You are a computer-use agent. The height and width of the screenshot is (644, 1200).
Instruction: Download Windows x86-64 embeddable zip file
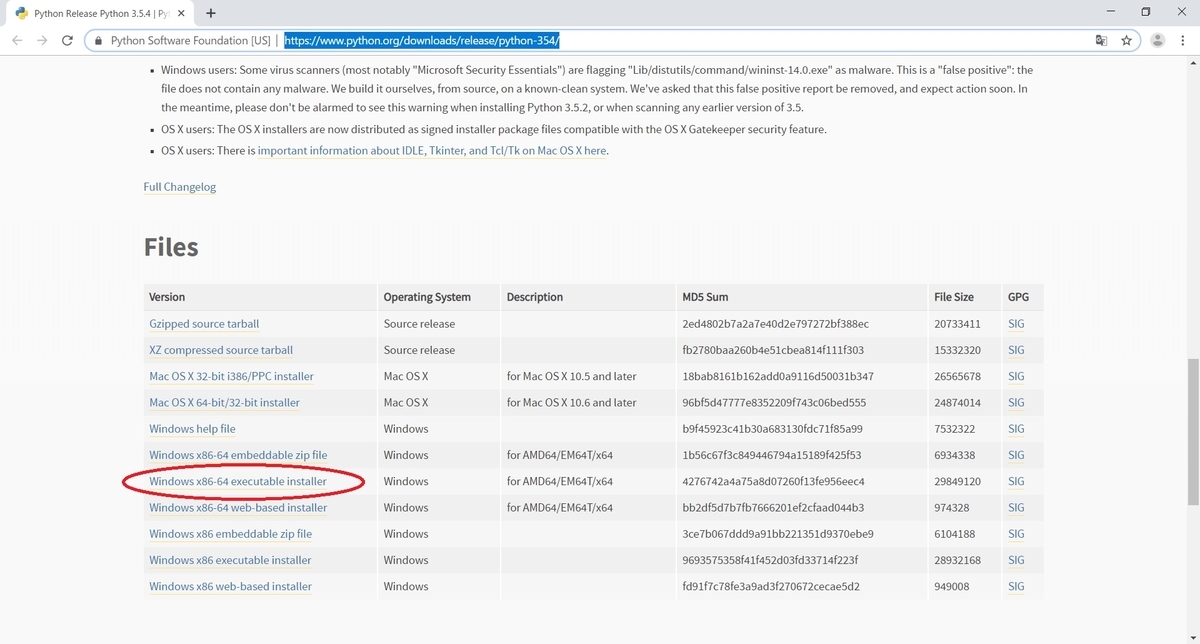tap(238, 455)
